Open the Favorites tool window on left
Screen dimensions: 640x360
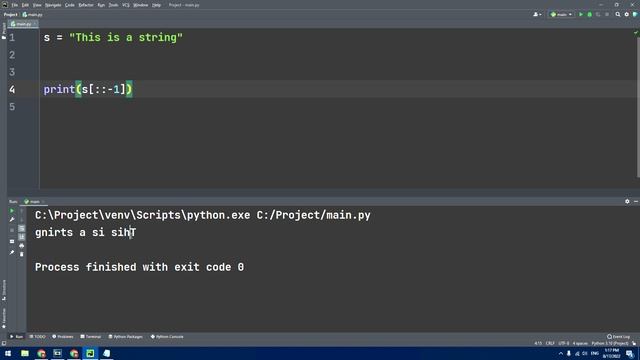[x=4, y=318]
